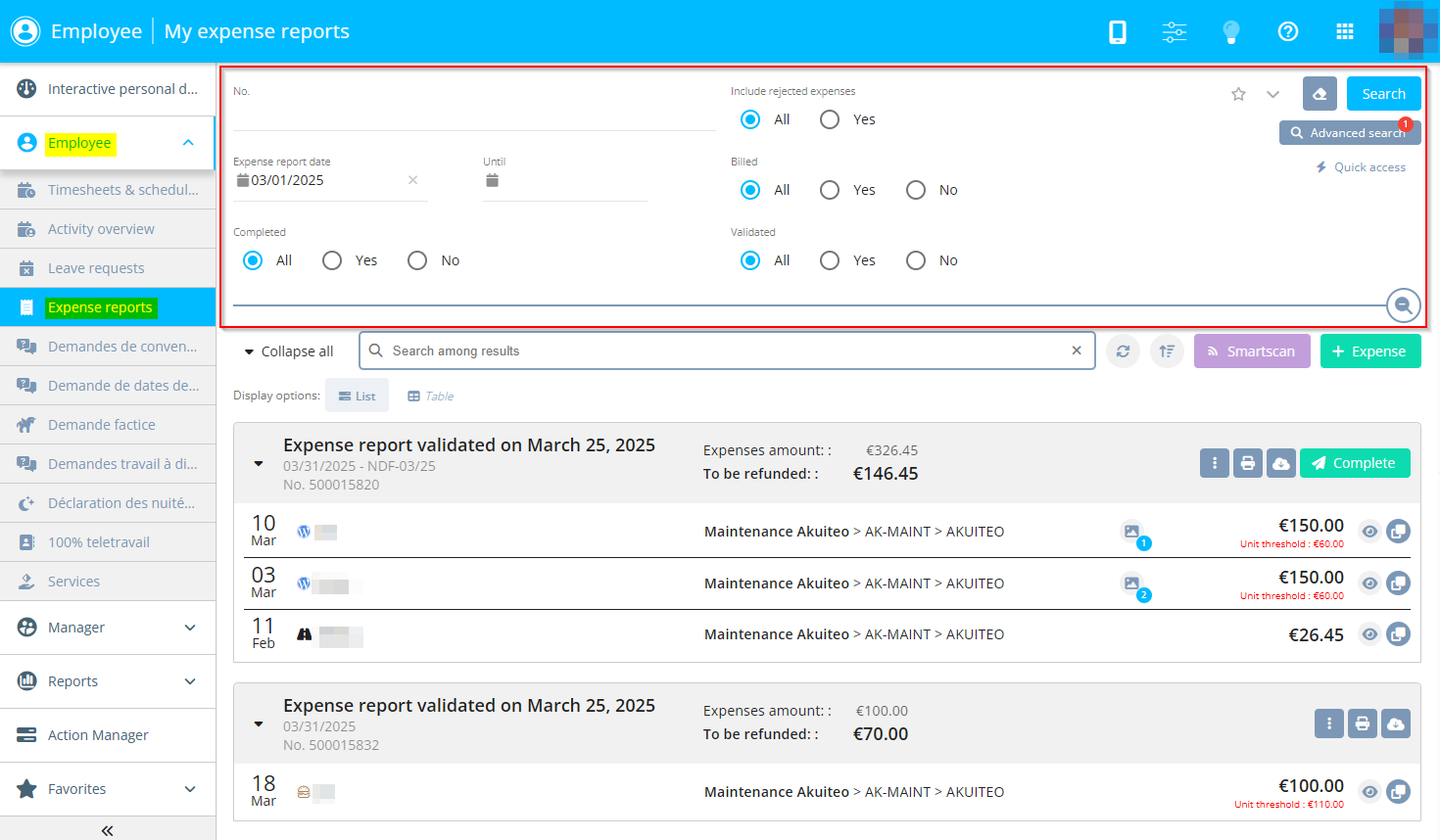Choose Yes under Completed filter
The image size is (1440, 840).
[x=332, y=260]
